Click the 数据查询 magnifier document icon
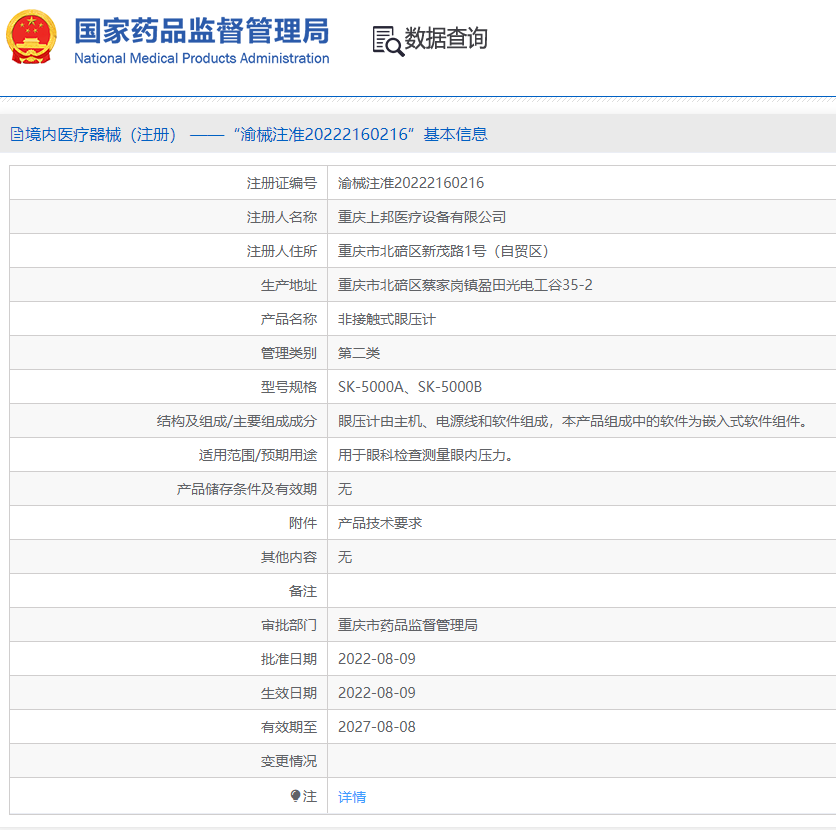The height and width of the screenshot is (830, 836). (388, 41)
